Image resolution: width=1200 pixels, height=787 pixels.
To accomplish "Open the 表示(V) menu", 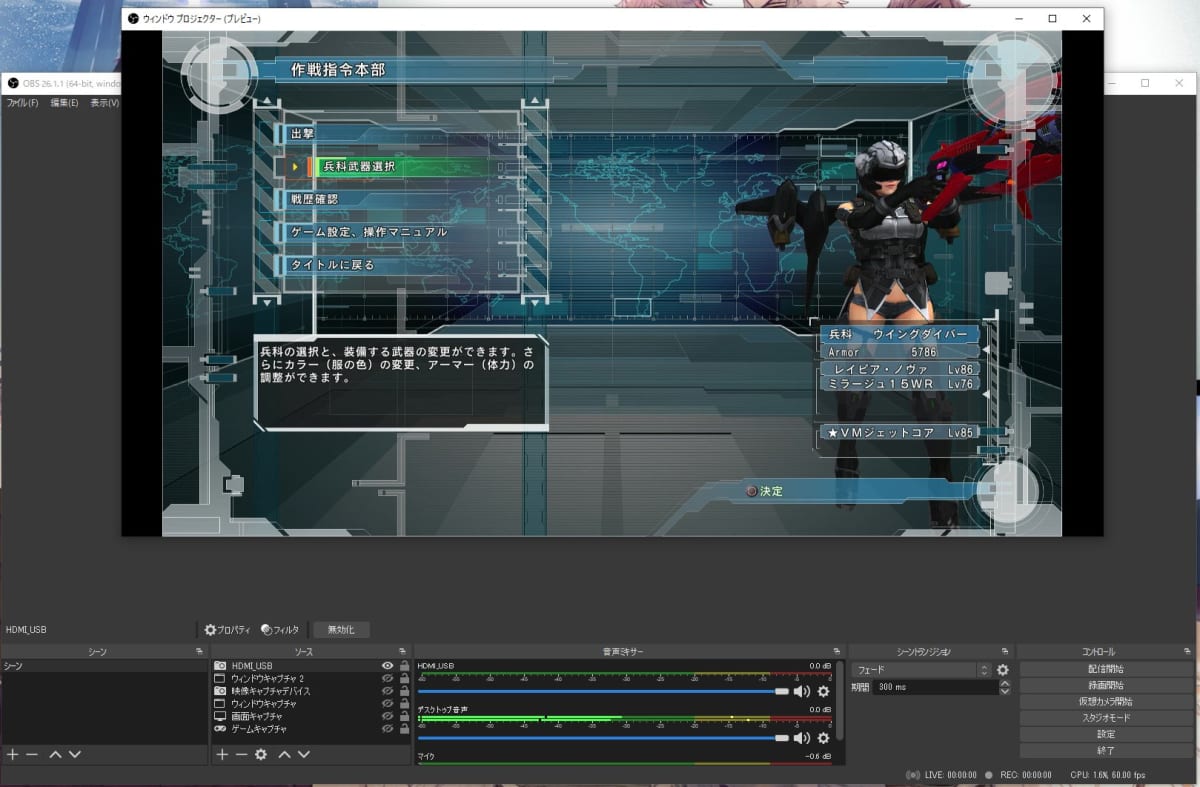I will pos(104,103).
